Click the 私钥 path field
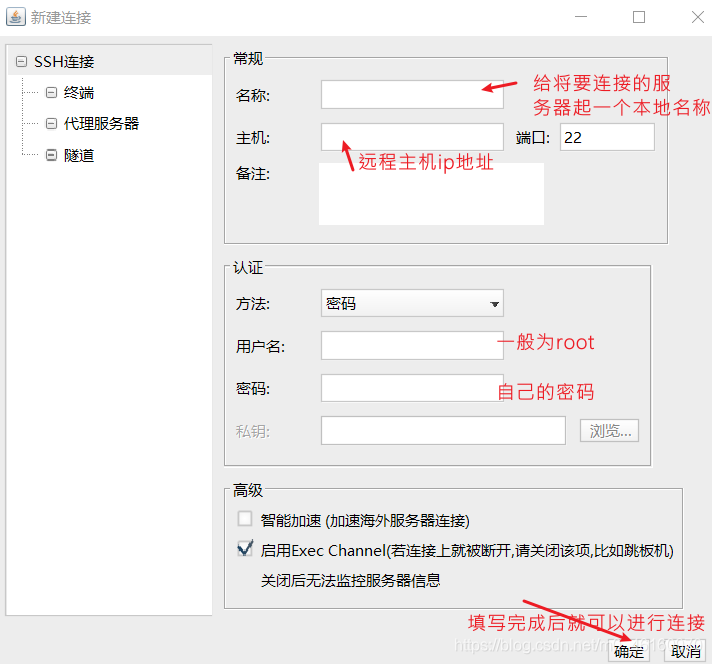The height and width of the screenshot is (664, 712). tap(443, 431)
